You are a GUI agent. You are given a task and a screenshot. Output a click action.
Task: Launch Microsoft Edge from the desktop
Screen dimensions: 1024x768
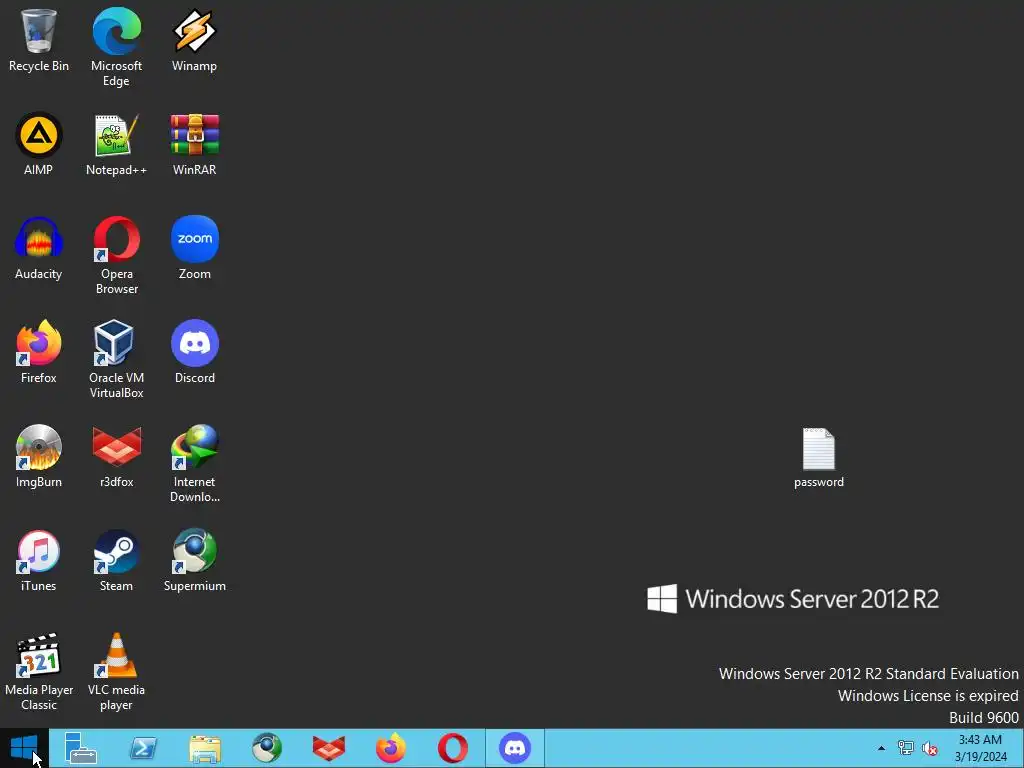(x=116, y=47)
